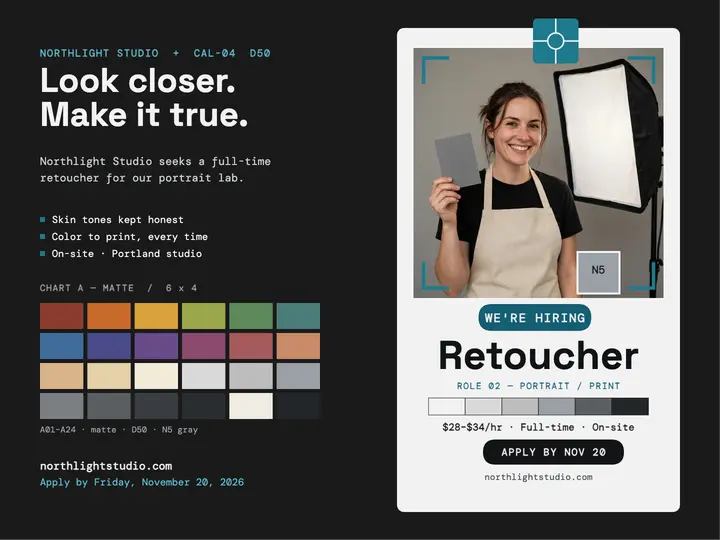The width and height of the screenshot is (720, 540).
Task: Click the 'D50' label in top header
Action: click(x=260, y=53)
